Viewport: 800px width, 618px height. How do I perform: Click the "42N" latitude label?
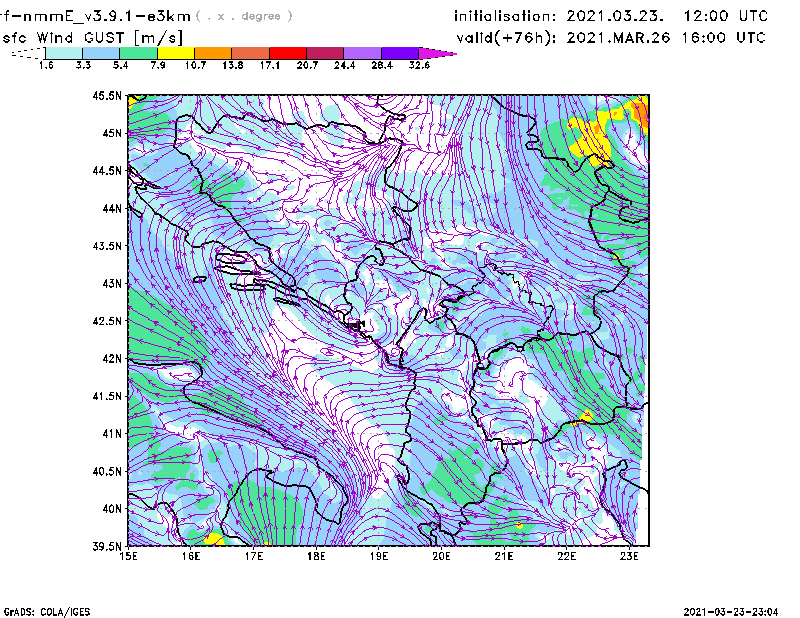(x=112, y=359)
